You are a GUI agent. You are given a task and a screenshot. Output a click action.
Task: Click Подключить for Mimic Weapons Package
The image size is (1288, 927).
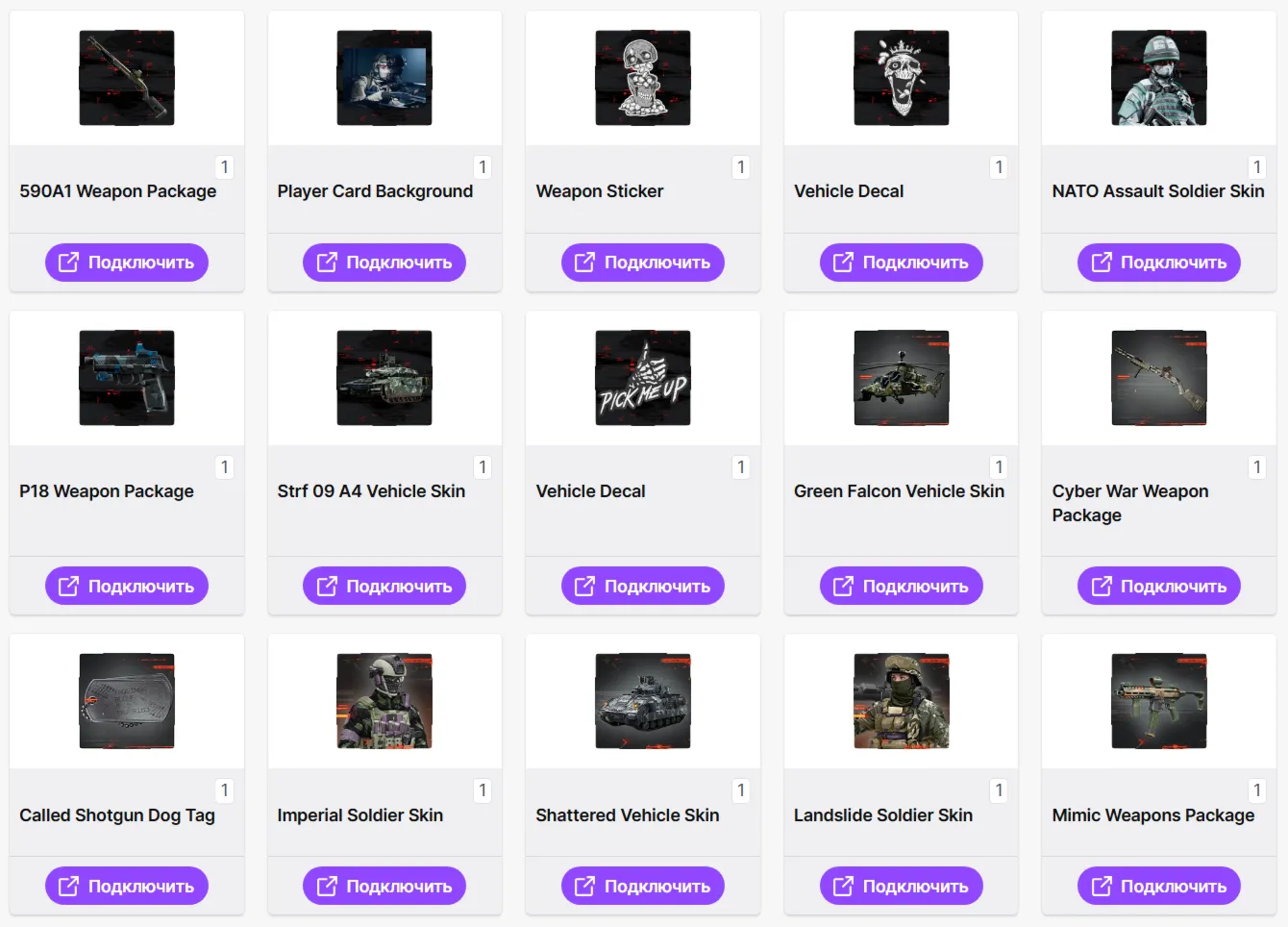point(1159,886)
